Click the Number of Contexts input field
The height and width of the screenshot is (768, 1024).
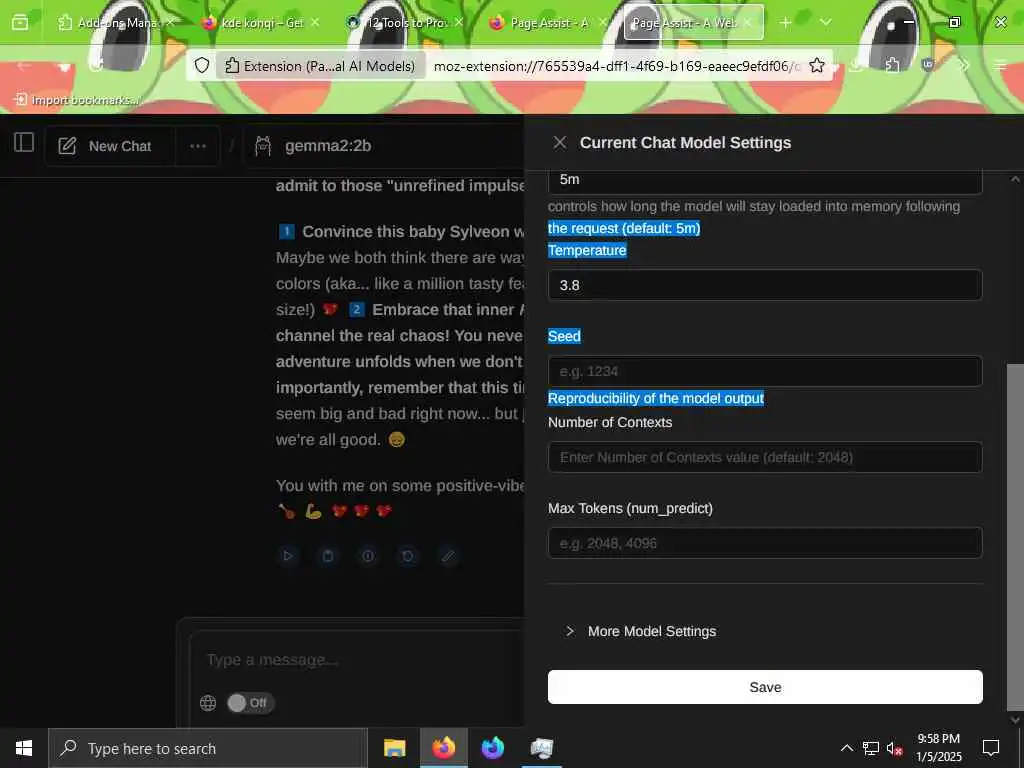click(765, 457)
